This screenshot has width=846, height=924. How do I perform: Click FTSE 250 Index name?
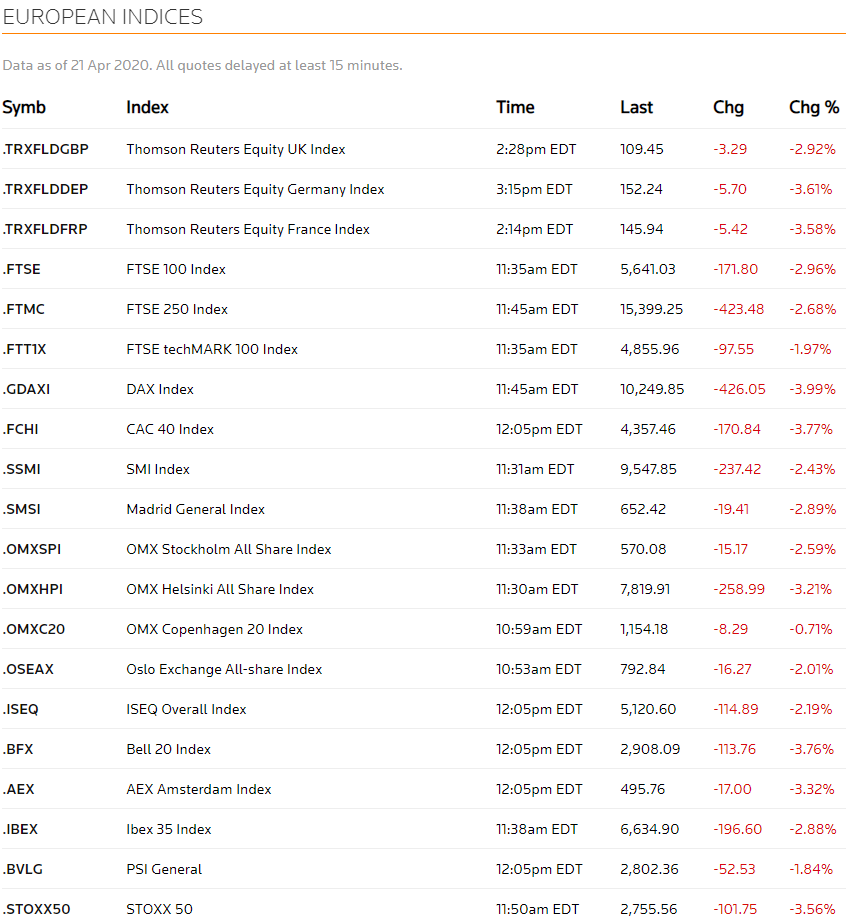[177, 309]
